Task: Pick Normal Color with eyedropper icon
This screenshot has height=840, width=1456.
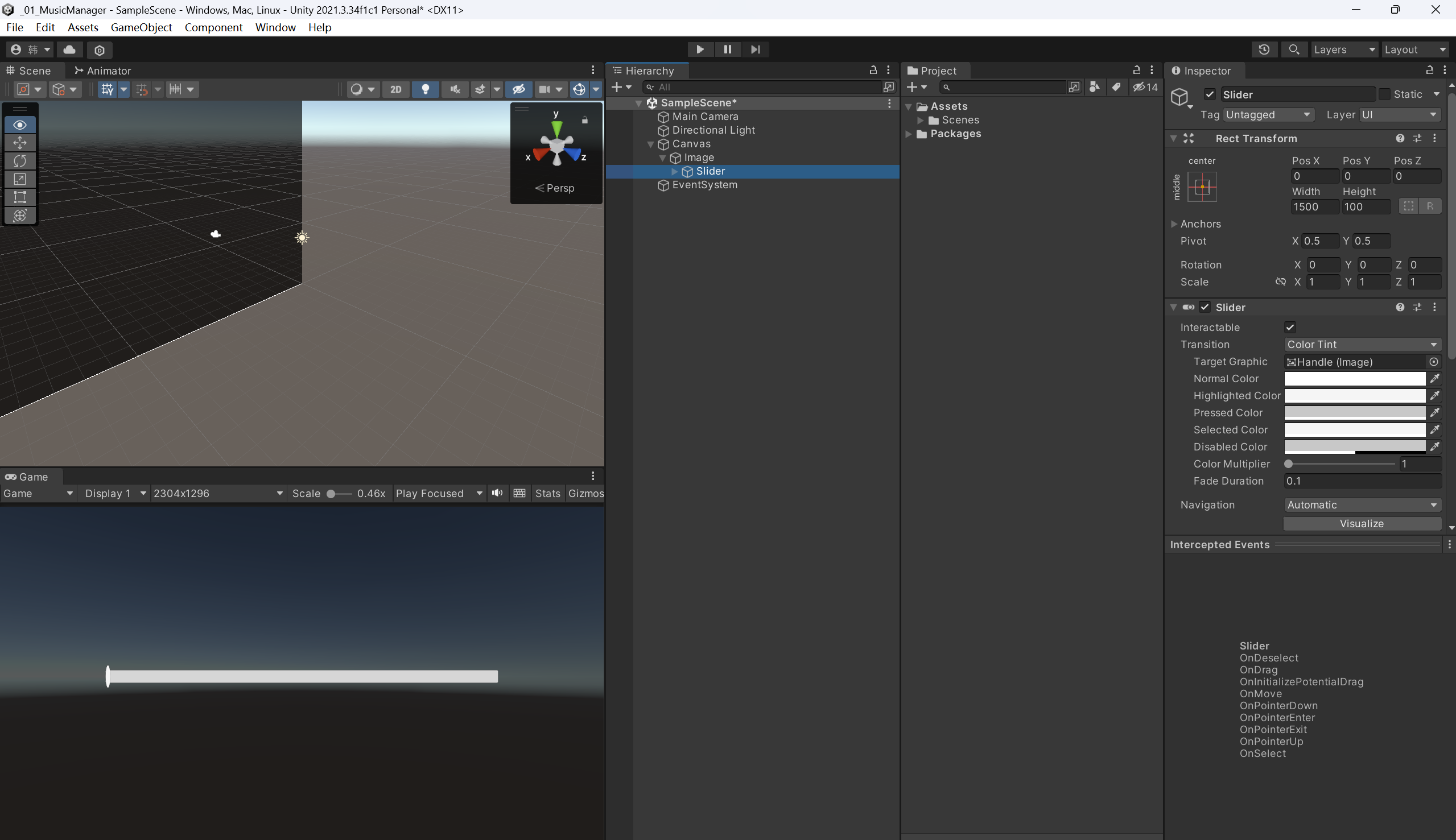Action: (1434, 379)
